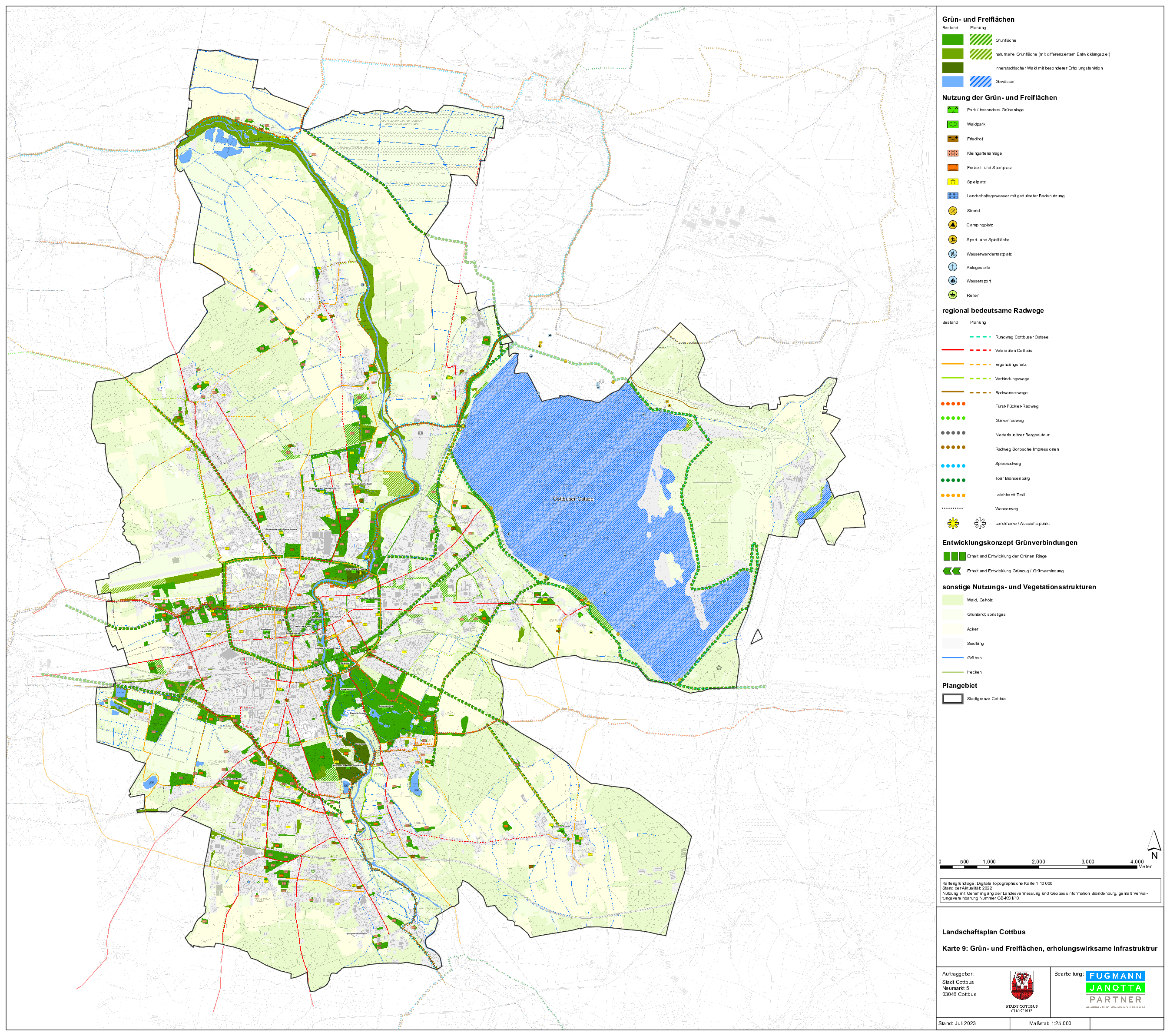Click the Spielplatz yellow playground symbol
The height and width of the screenshot is (1036, 1170).
952,182
